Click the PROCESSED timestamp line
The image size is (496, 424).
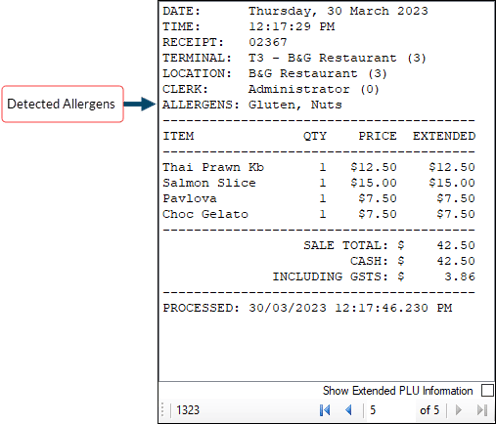pos(307,308)
